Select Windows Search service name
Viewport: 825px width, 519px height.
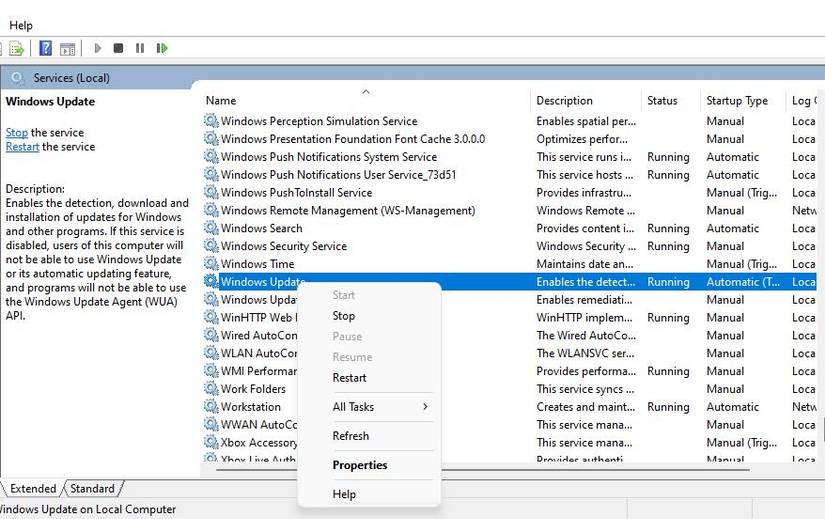click(x=261, y=228)
